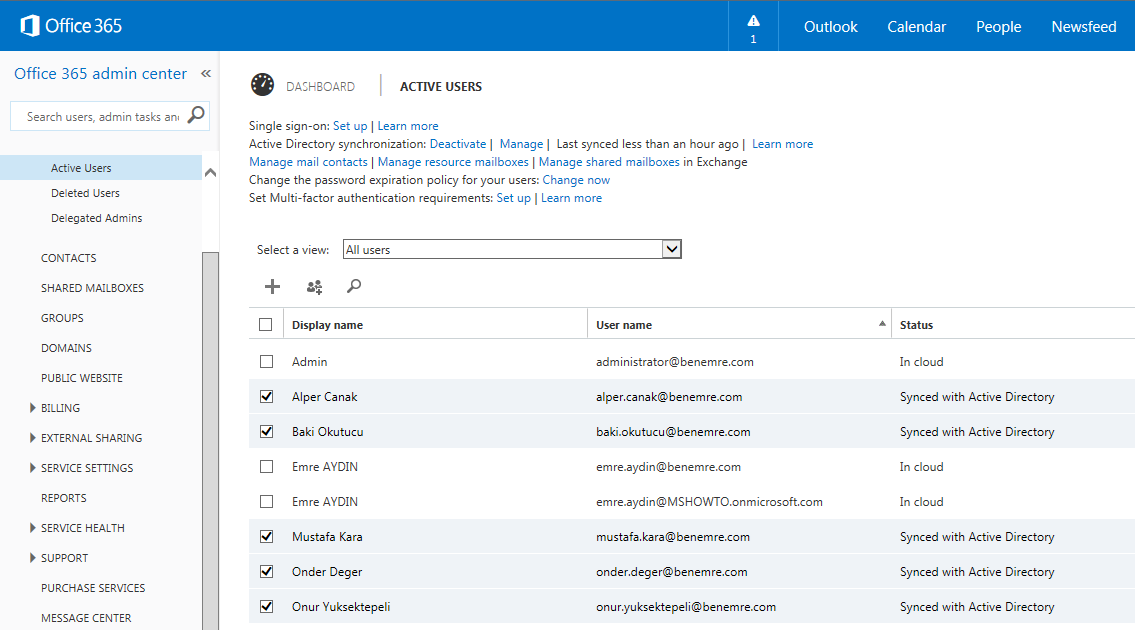Click the User name sort arrow
This screenshot has height=630, width=1135.
pyautogui.click(x=882, y=324)
